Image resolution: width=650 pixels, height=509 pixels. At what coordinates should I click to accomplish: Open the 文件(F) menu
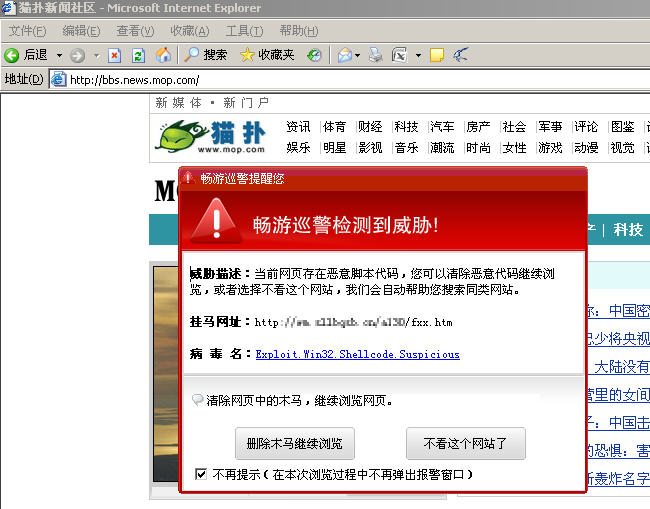27,31
